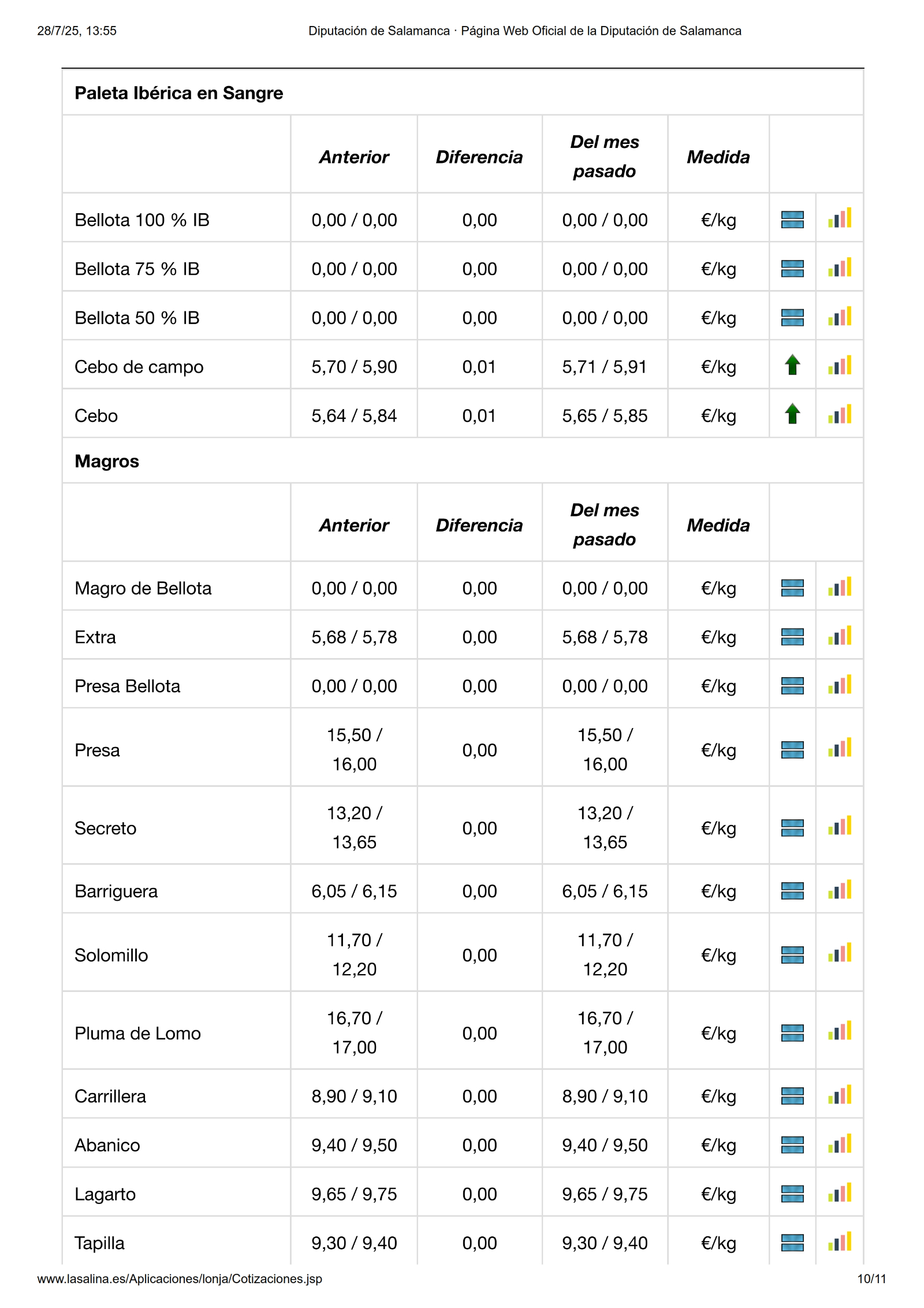924x1308 pixels.
Task: Click the Carrillera row label
Action: coord(110,1096)
